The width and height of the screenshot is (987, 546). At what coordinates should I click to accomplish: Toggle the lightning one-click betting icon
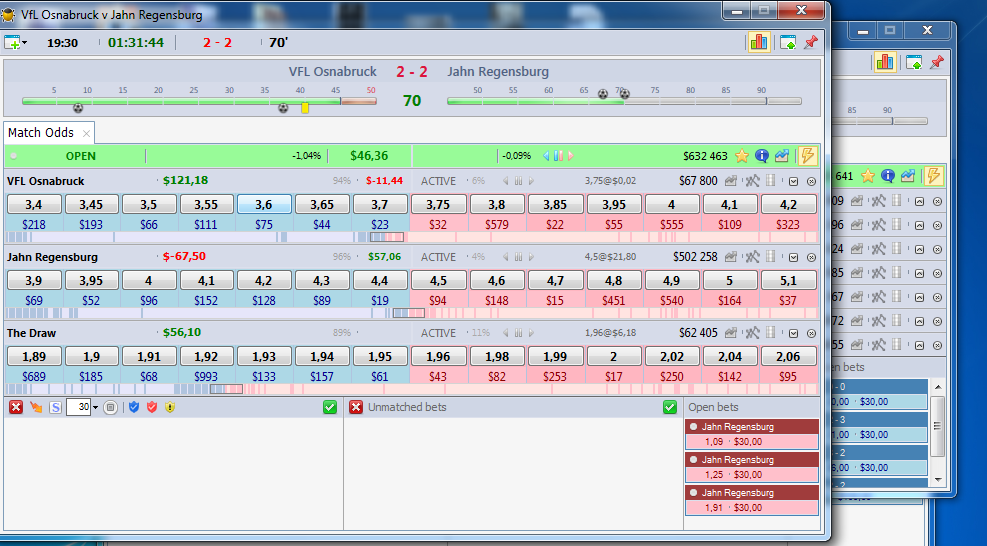pyautogui.click(x=808, y=156)
